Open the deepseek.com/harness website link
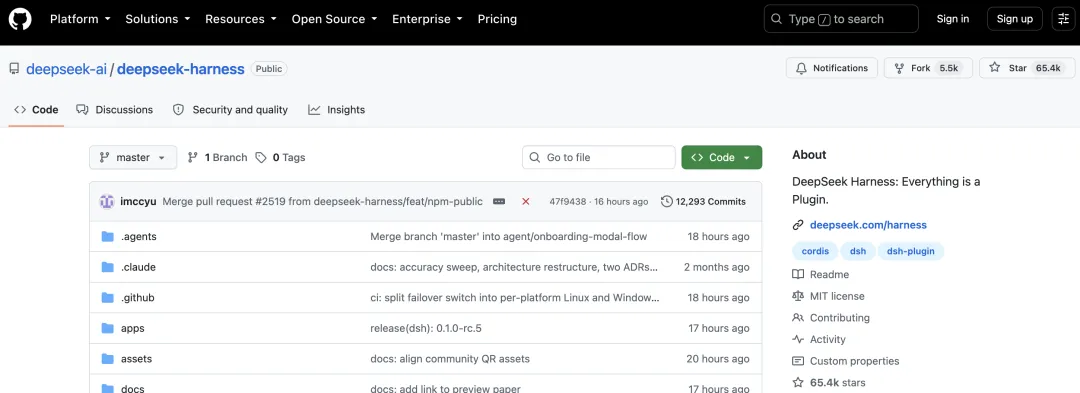Image resolution: width=1080 pixels, height=393 pixels. pyautogui.click(x=869, y=225)
